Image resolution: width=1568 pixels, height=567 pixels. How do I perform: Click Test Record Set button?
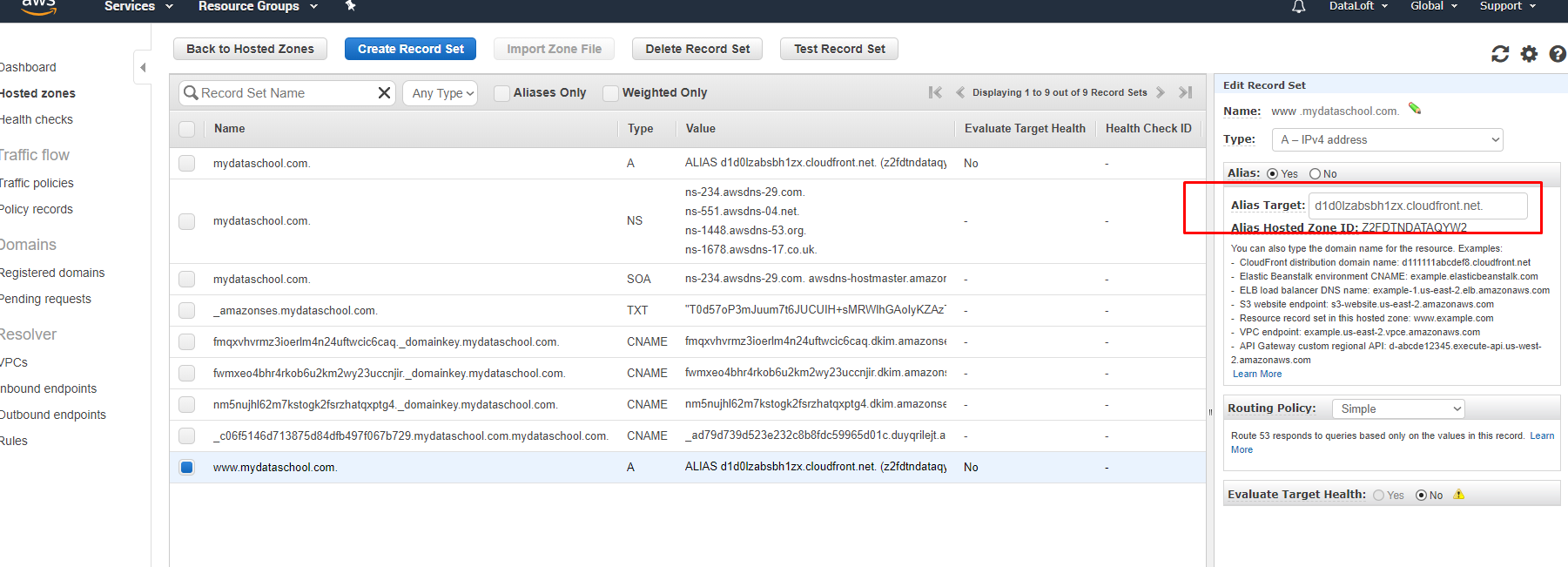[839, 49]
